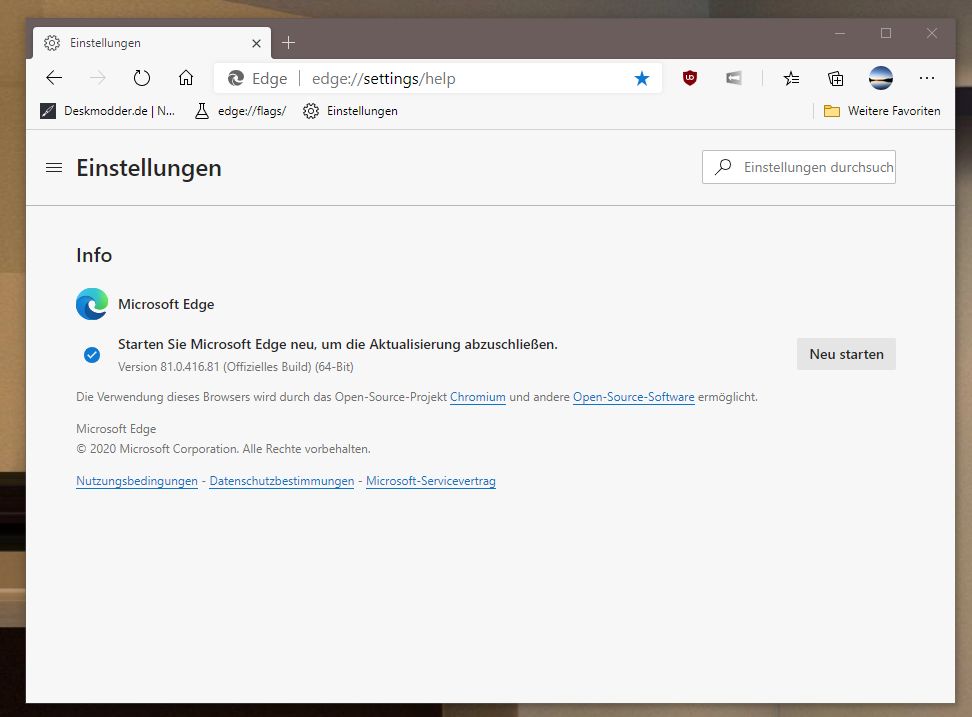Focus the Einstellungen durchsuchen search field
The height and width of the screenshot is (717, 972).
coord(799,167)
